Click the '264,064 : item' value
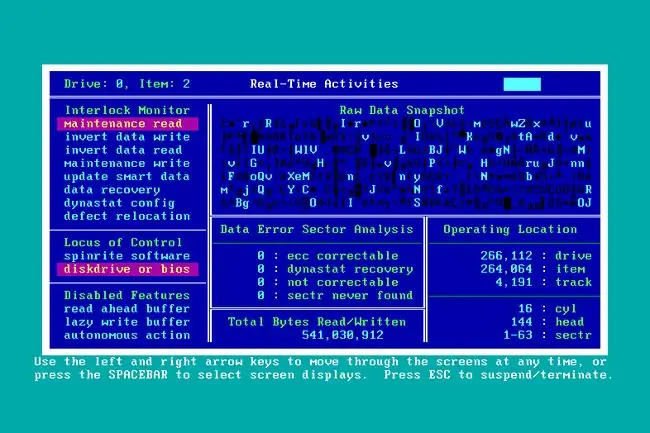This screenshot has height=433, width=650. 532,269
